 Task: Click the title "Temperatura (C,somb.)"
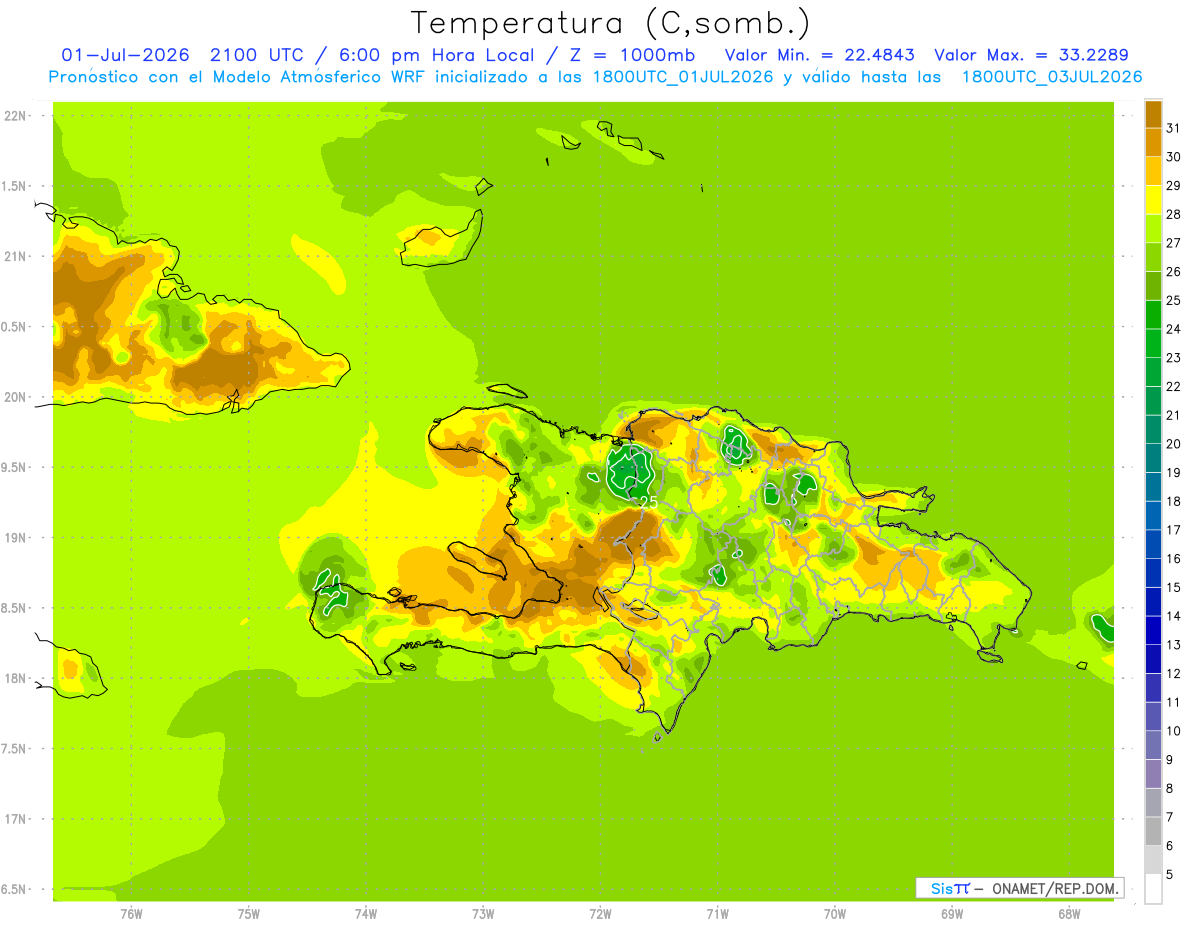pos(611,23)
